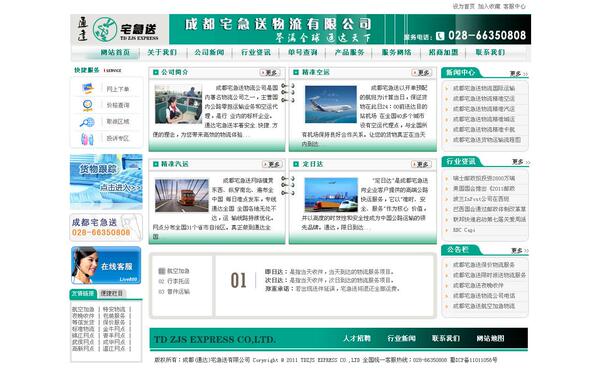600x368 pixels.
Task: Click the 价格查询 round icon
Action: click(x=88, y=105)
